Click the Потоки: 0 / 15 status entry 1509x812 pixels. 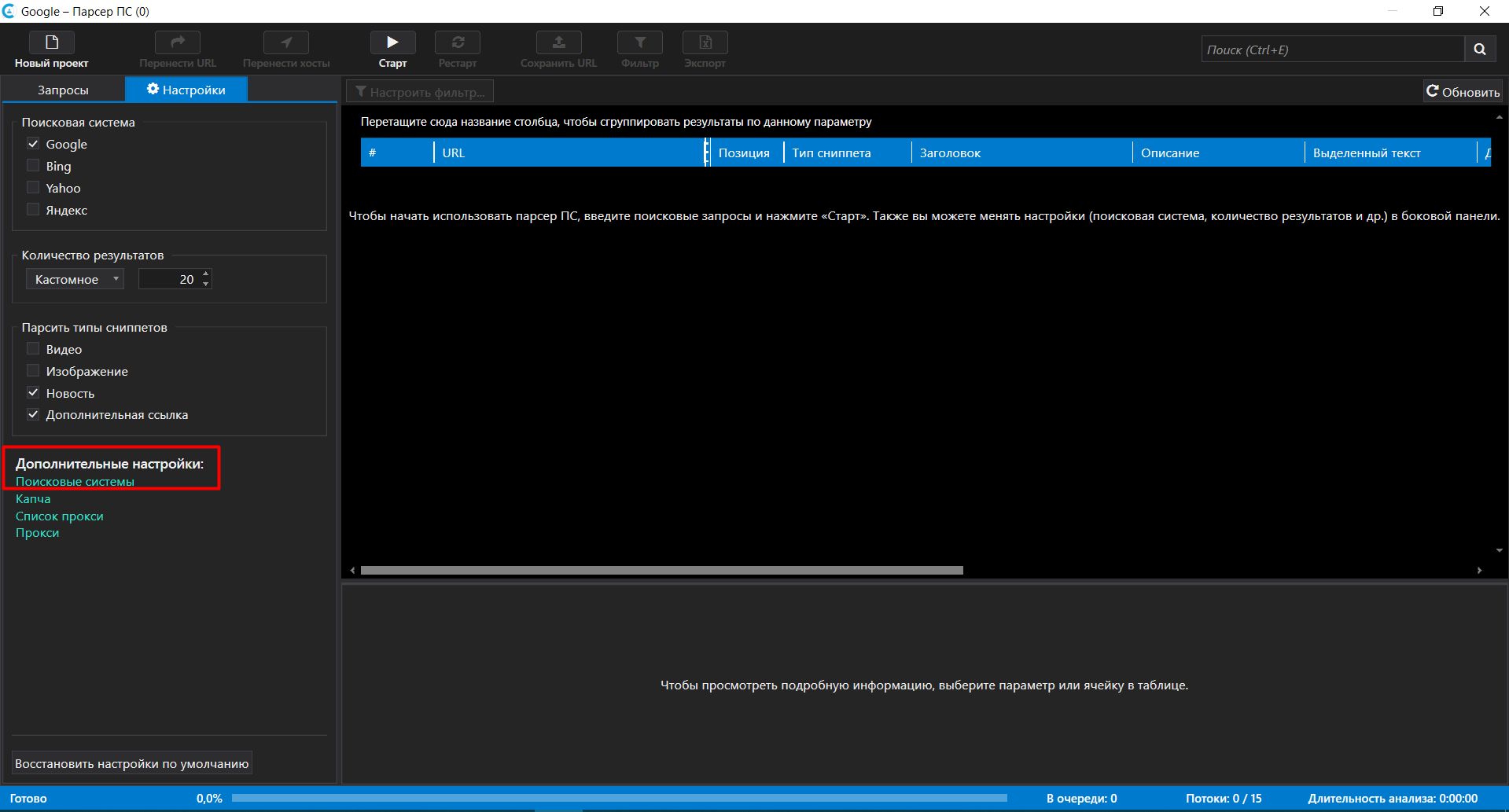(1224, 798)
